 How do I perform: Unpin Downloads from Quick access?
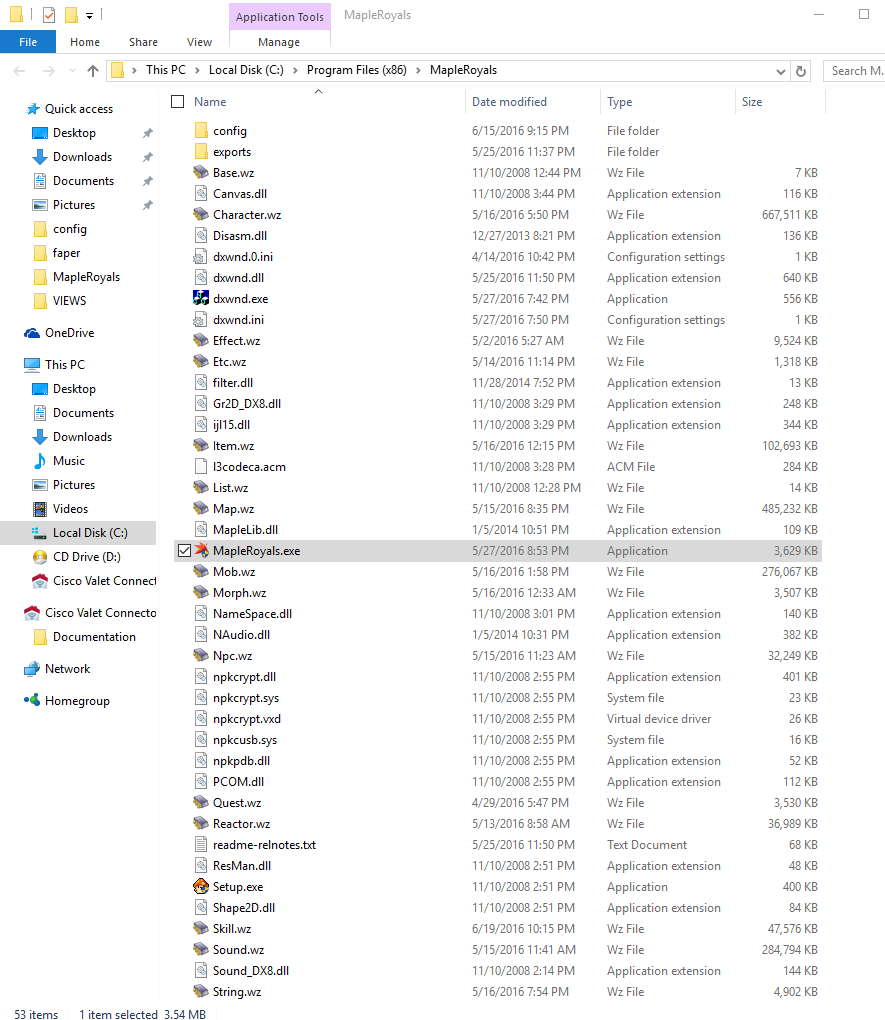148,157
